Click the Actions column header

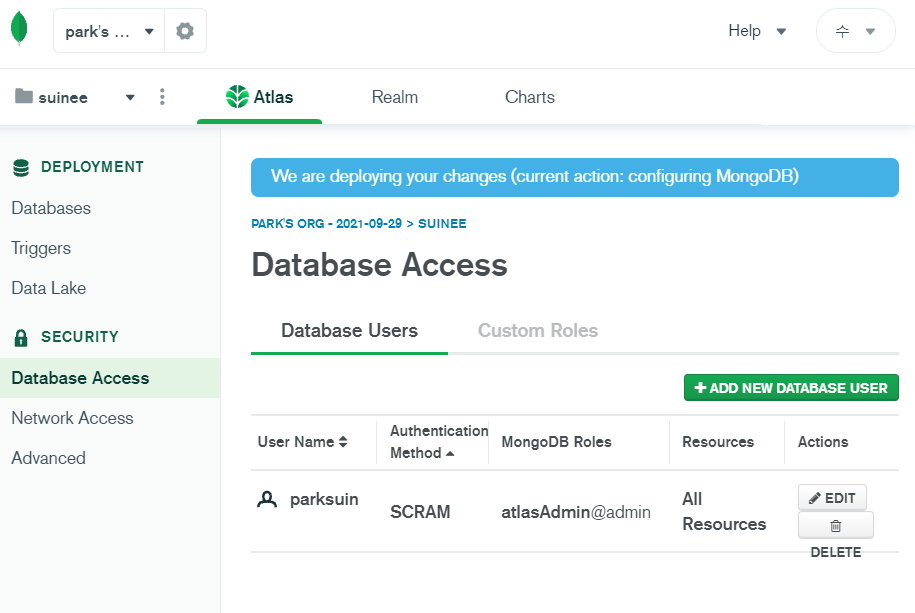(x=823, y=442)
